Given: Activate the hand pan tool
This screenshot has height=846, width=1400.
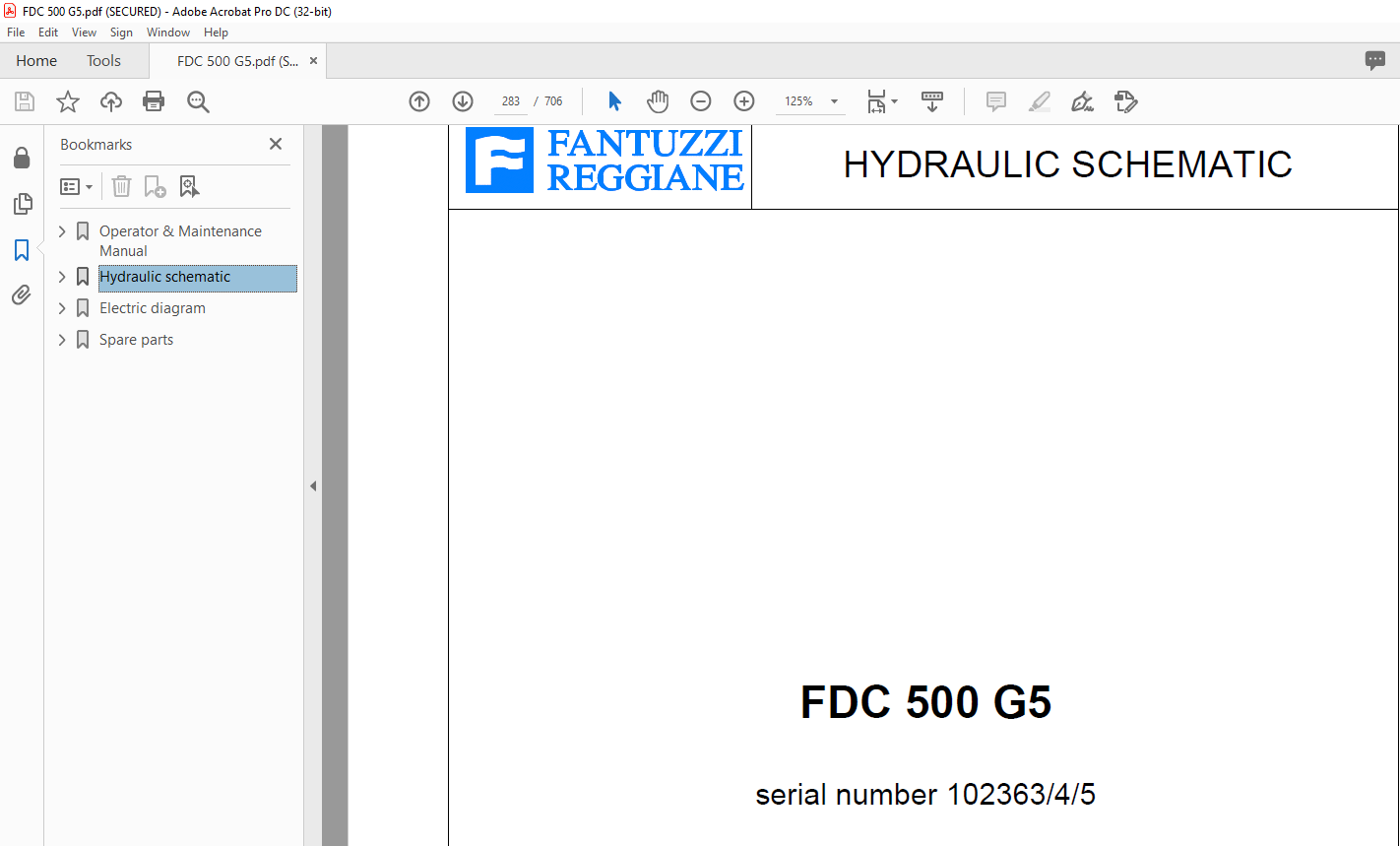Looking at the screenshot, I should (x=658, y=101).
